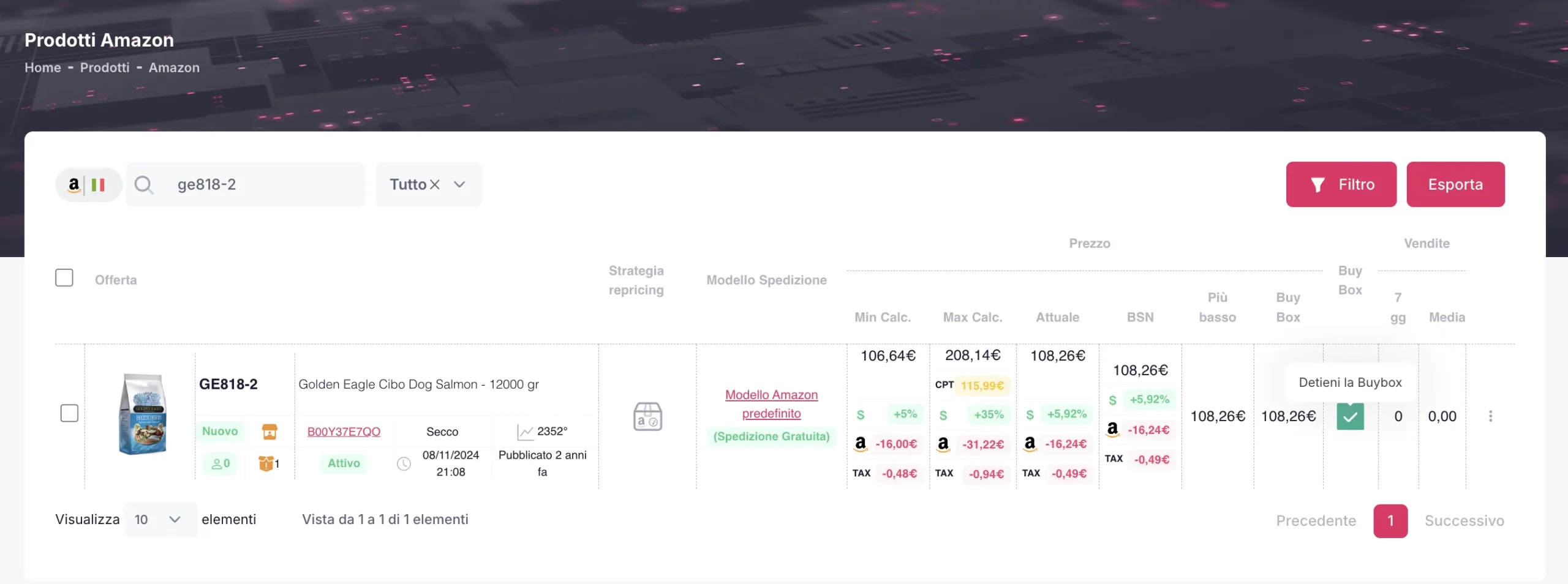Click the Attivo status badge
Viewport: 1568px width, 584px height.
point(344,463)
